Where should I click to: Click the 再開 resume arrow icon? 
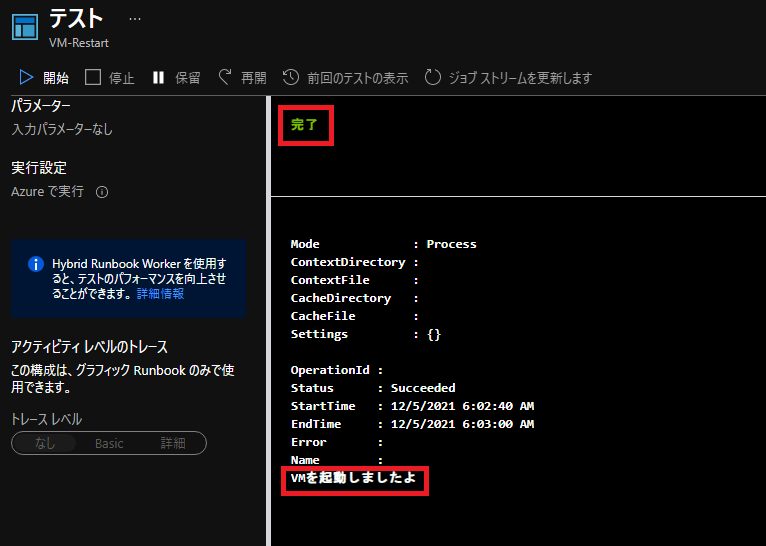[x=224, y=77]
